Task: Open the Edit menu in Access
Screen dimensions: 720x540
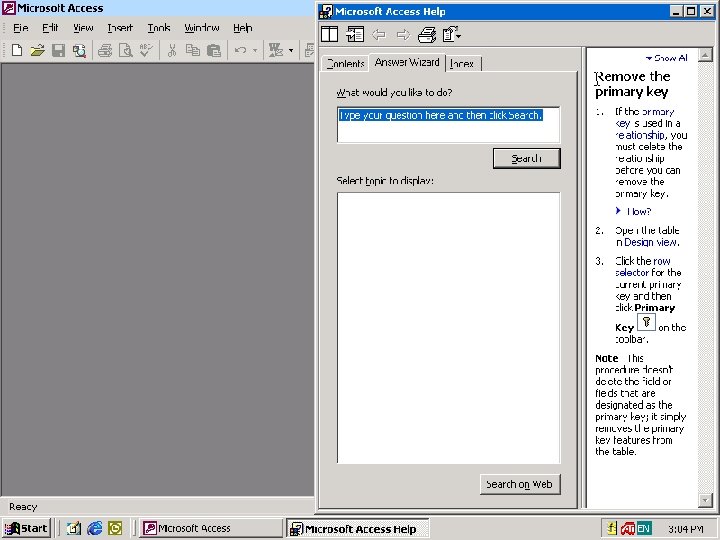Action: [x=50, y=28]
